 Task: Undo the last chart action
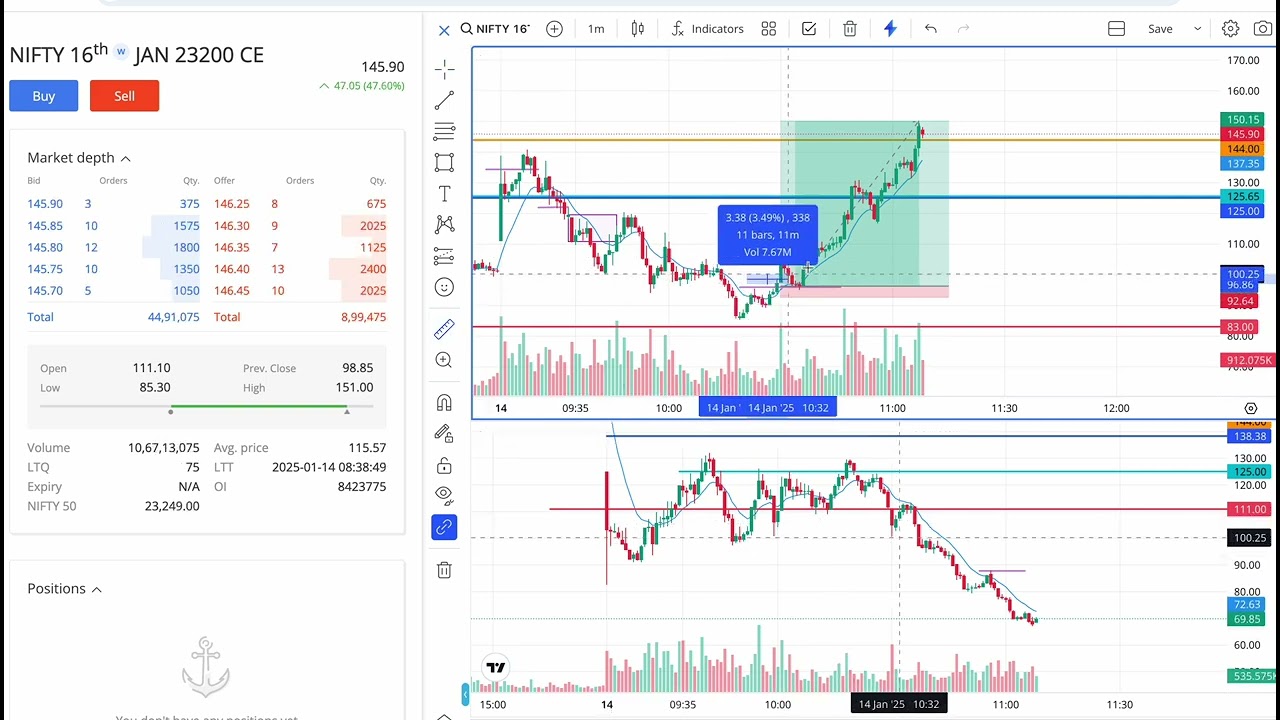point(931,29)
